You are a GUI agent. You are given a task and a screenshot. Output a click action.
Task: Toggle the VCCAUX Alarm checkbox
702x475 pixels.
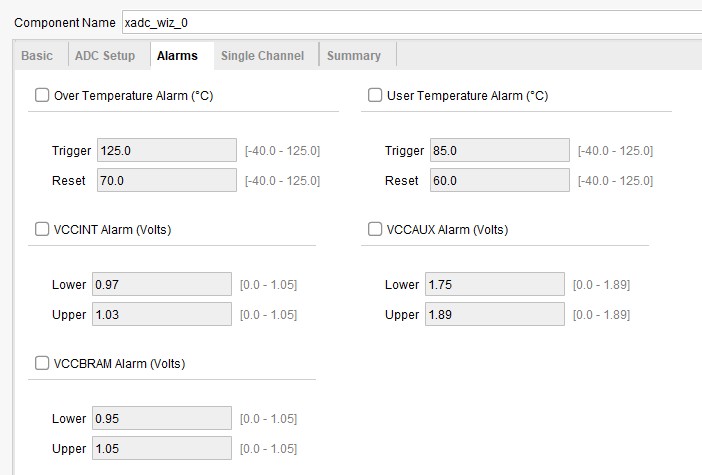point(375,229)
